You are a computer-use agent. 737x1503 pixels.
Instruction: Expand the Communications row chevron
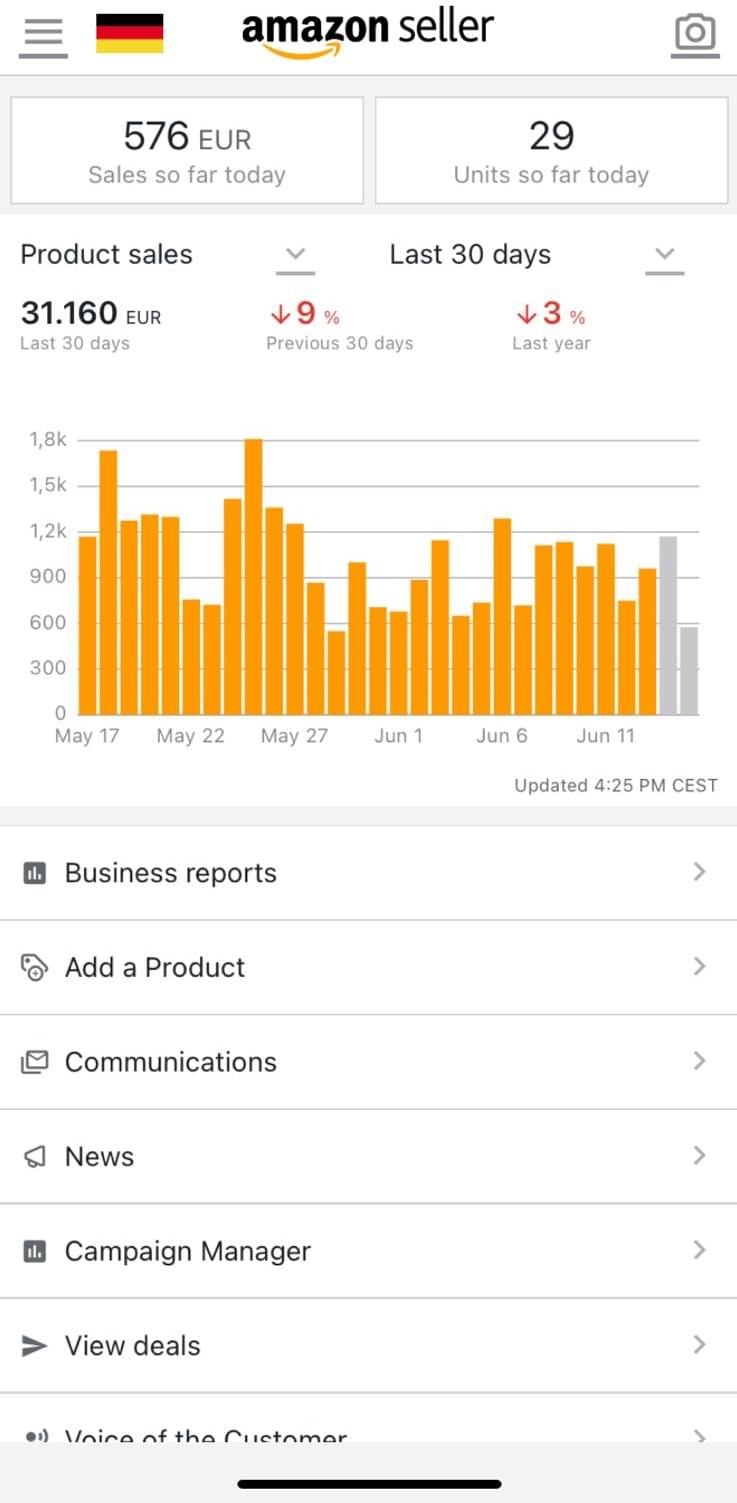699,1061
